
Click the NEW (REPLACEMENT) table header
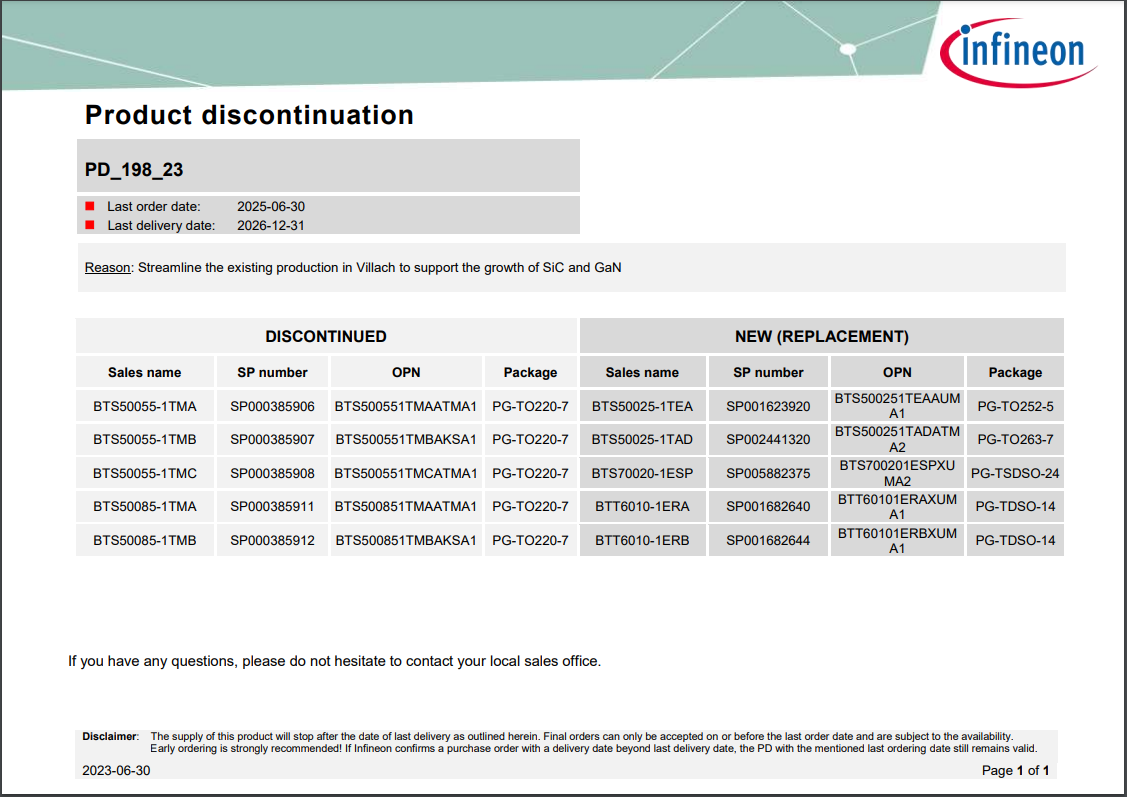[822, 336]
